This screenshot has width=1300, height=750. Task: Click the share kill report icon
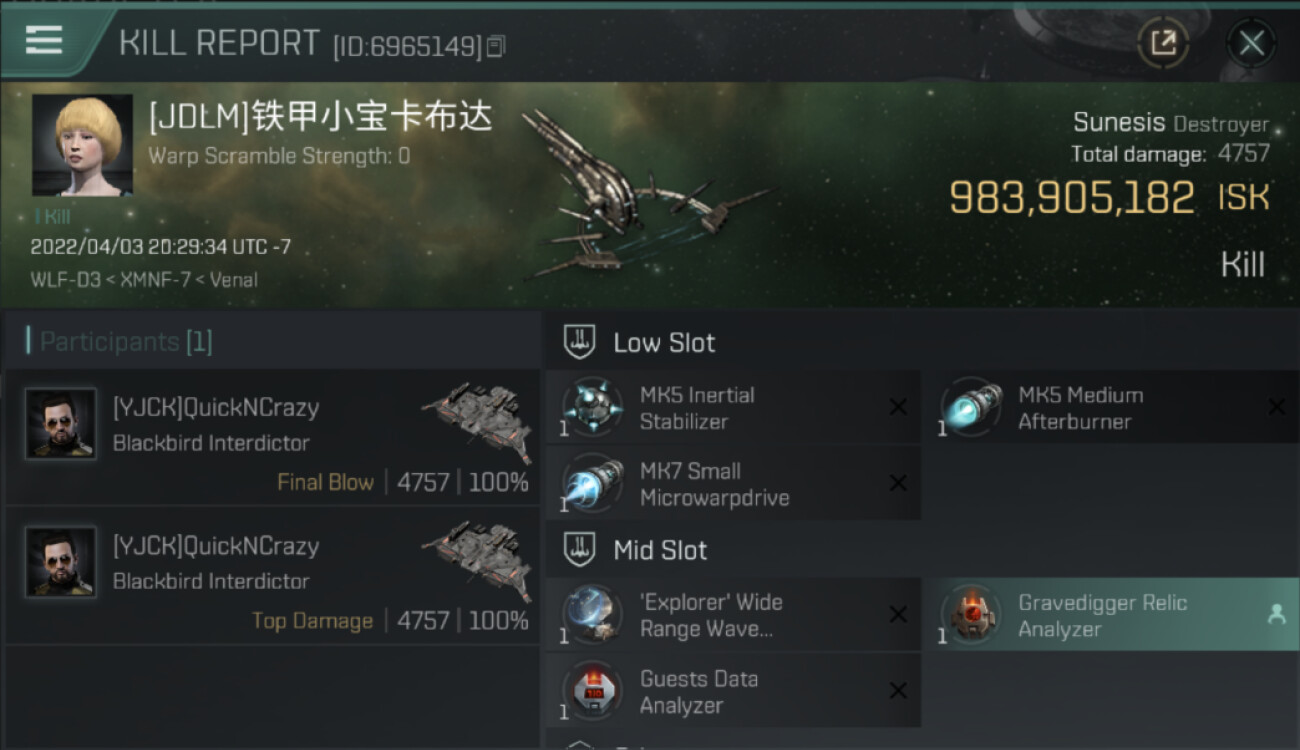1163,43
